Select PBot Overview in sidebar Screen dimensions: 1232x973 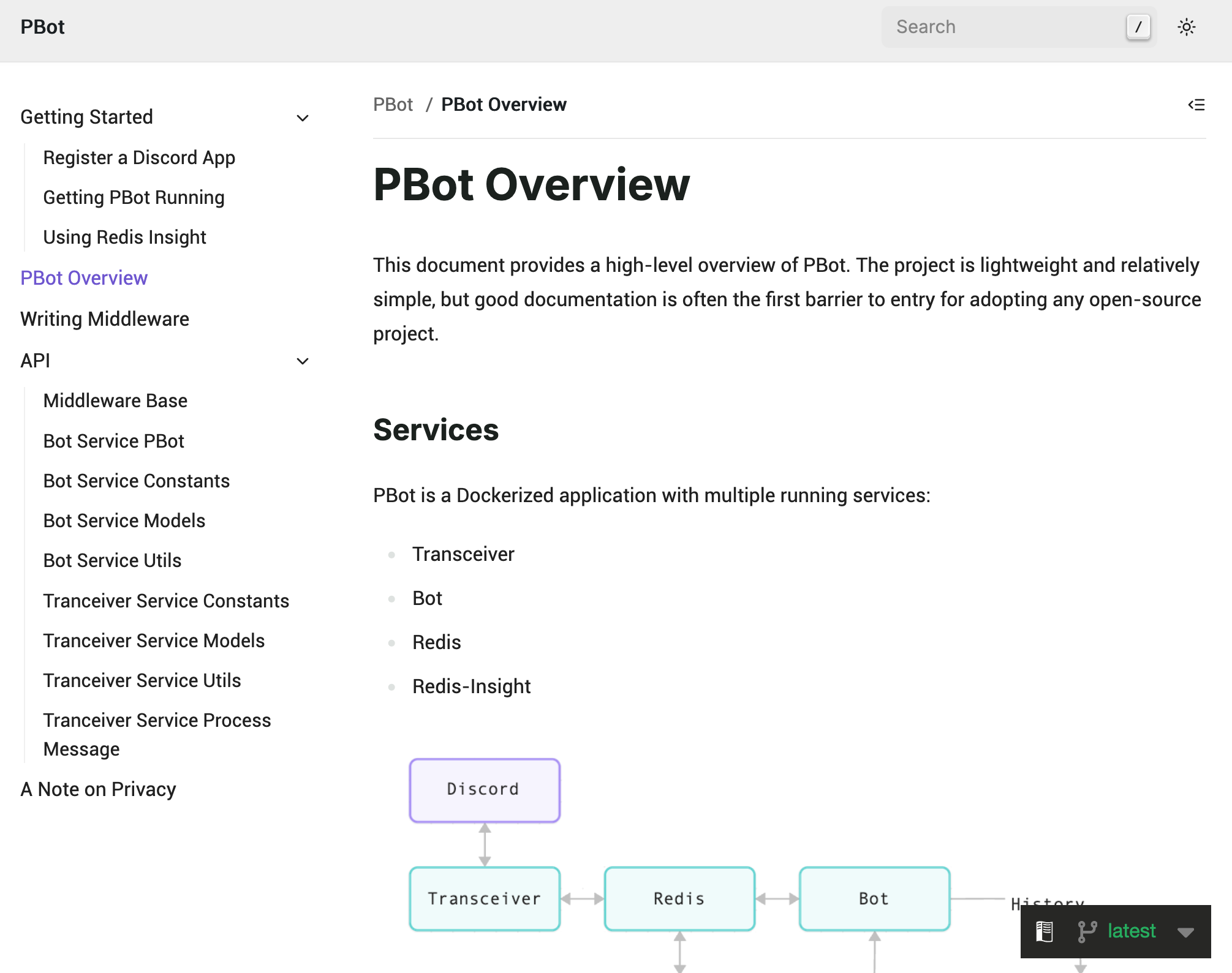(84, 278)
